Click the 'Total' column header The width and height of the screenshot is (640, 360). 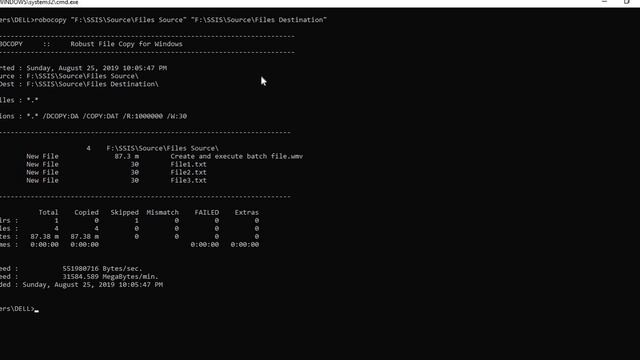click(x=49, y=212)
